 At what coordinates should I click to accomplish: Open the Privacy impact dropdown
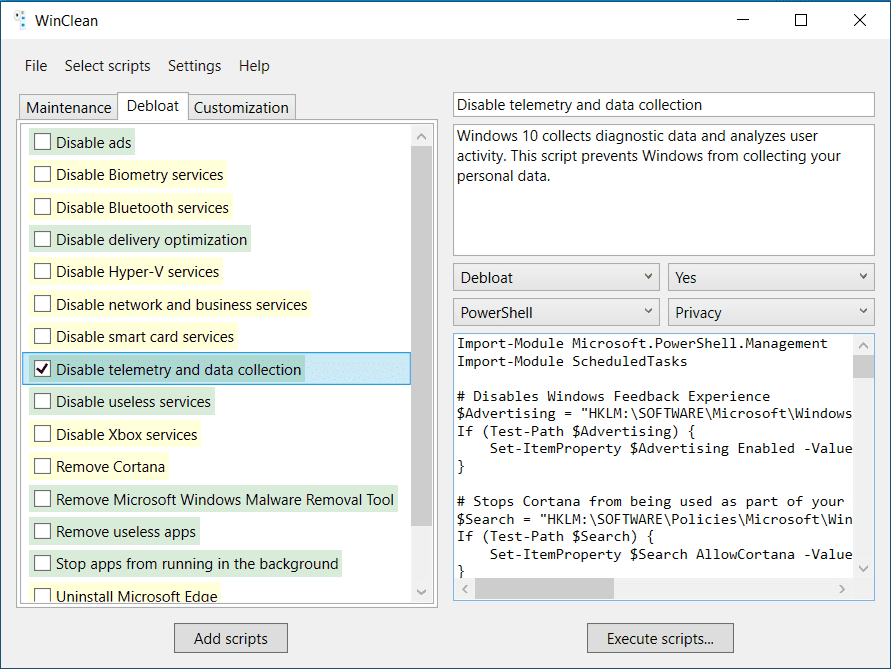tap(770, 312)
